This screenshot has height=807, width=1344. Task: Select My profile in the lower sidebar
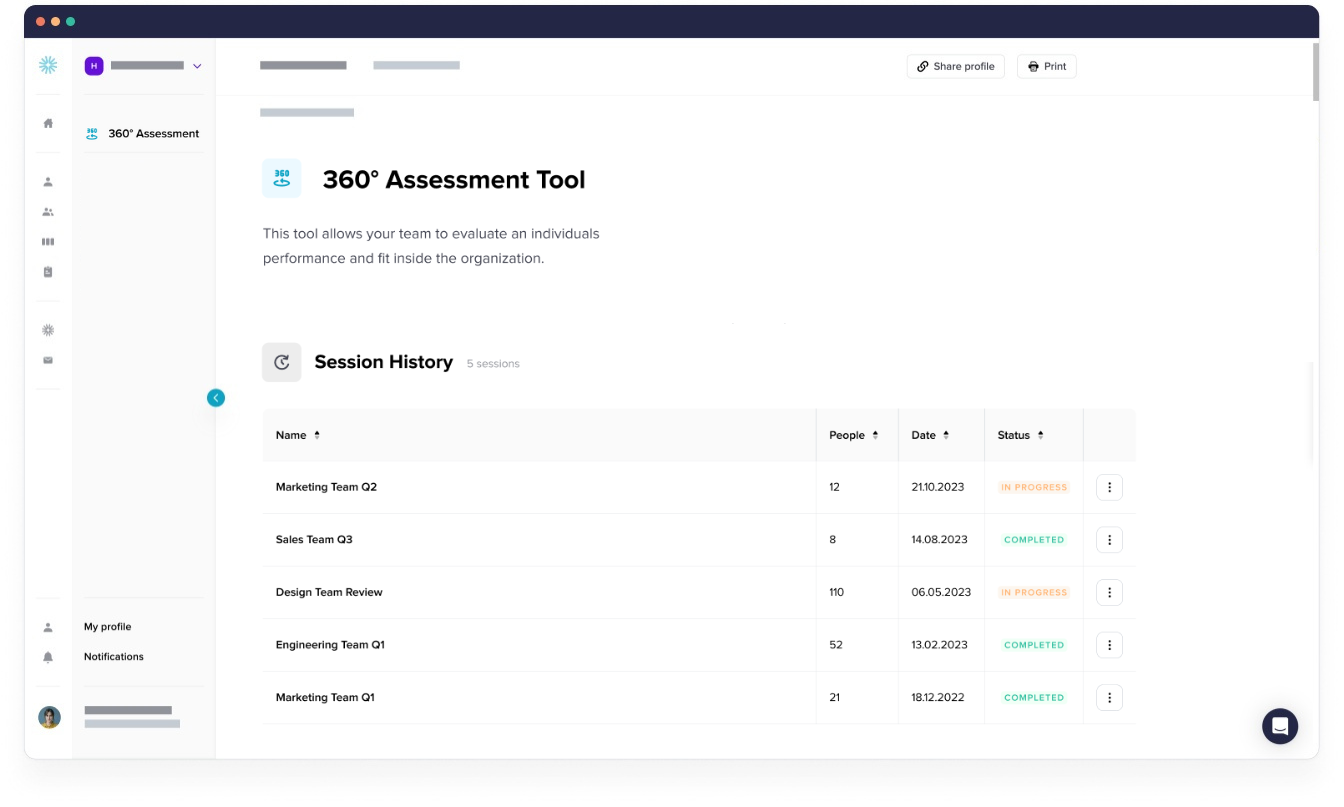tap(107, 627)
